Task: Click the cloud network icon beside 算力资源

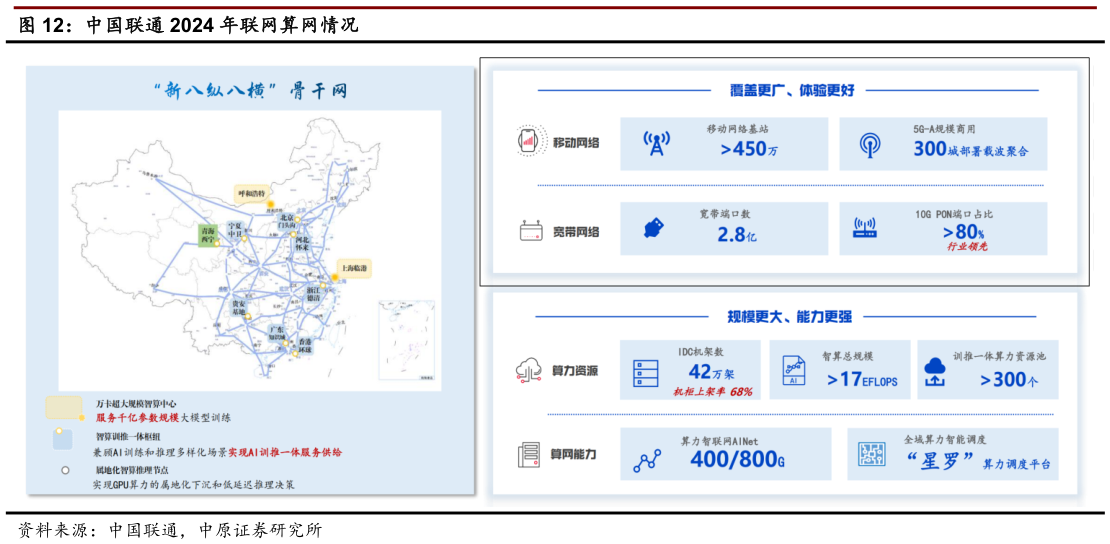Action: pyautogui.click(x=530, y=371)
